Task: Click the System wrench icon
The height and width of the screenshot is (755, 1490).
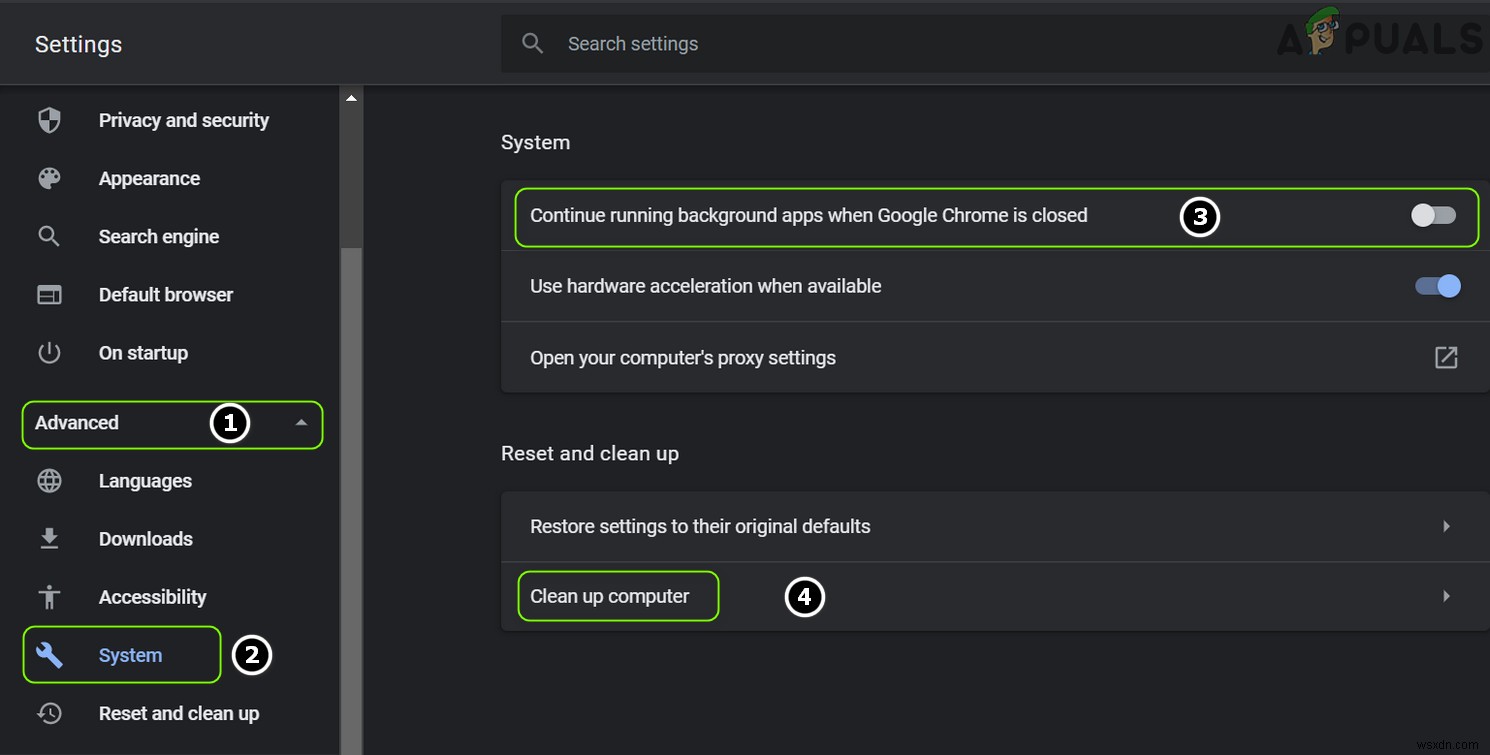Action: pyautogui.click(x=49, y=655)
